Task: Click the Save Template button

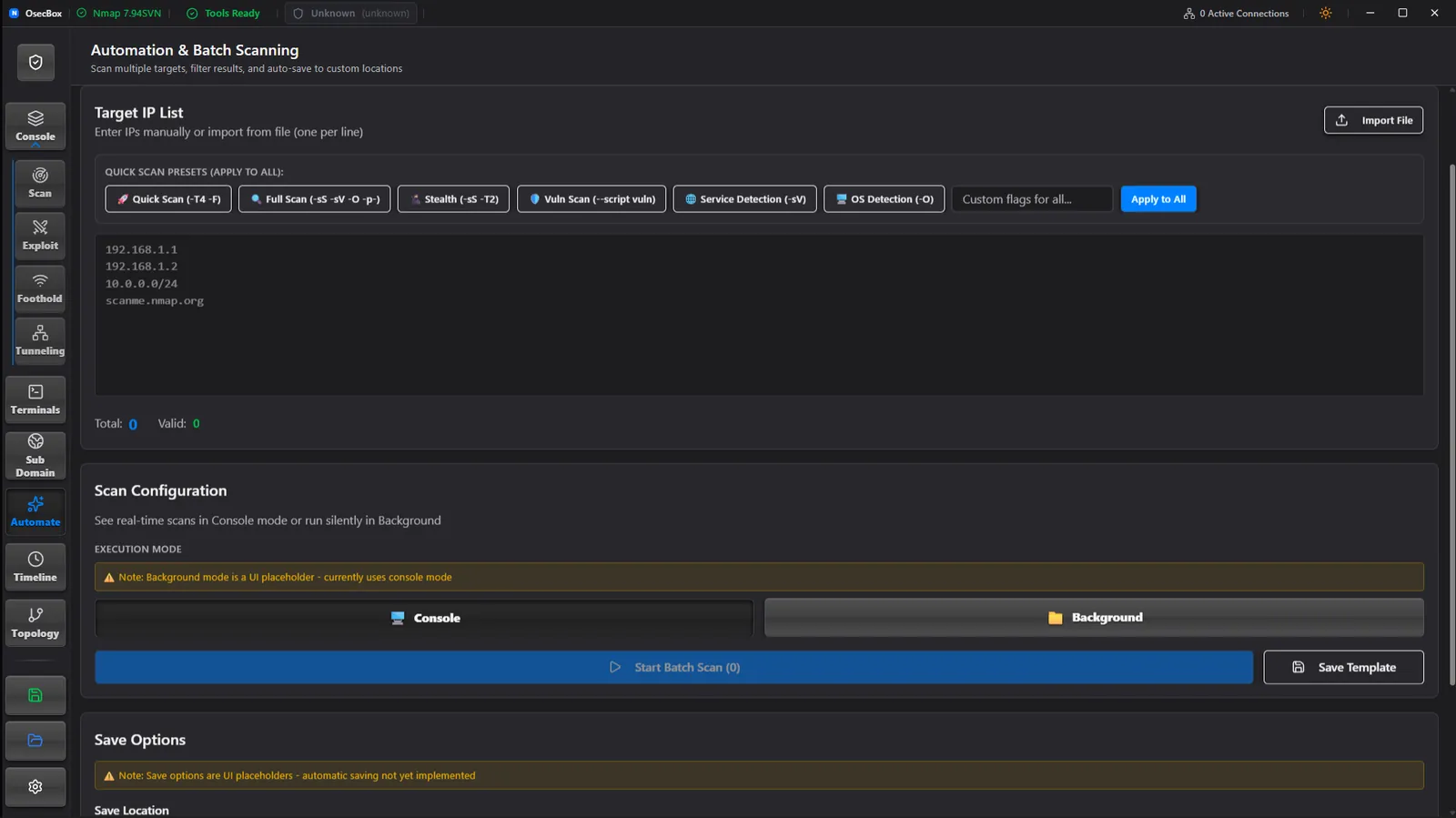Action: pos(1344,667)
